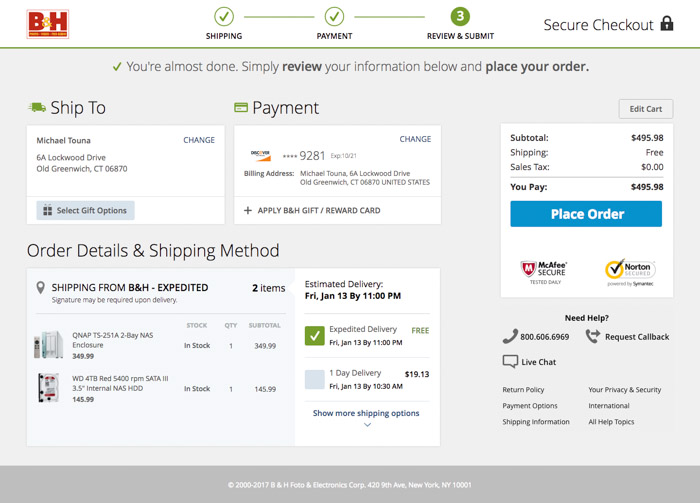Open the Payment Options link
The height and width of the screenshot is (503, 700).
point(530,406)
